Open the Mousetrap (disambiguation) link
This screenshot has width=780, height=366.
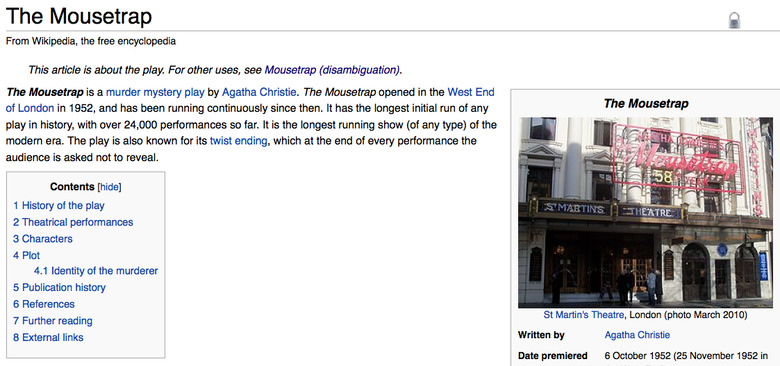(x=332, y=70)
